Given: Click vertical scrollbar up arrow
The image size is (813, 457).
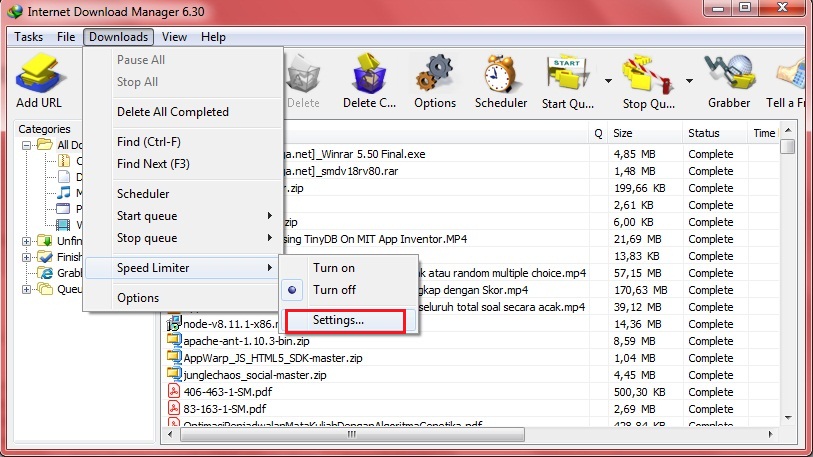Looking at the screenshot, I should 788,130.
